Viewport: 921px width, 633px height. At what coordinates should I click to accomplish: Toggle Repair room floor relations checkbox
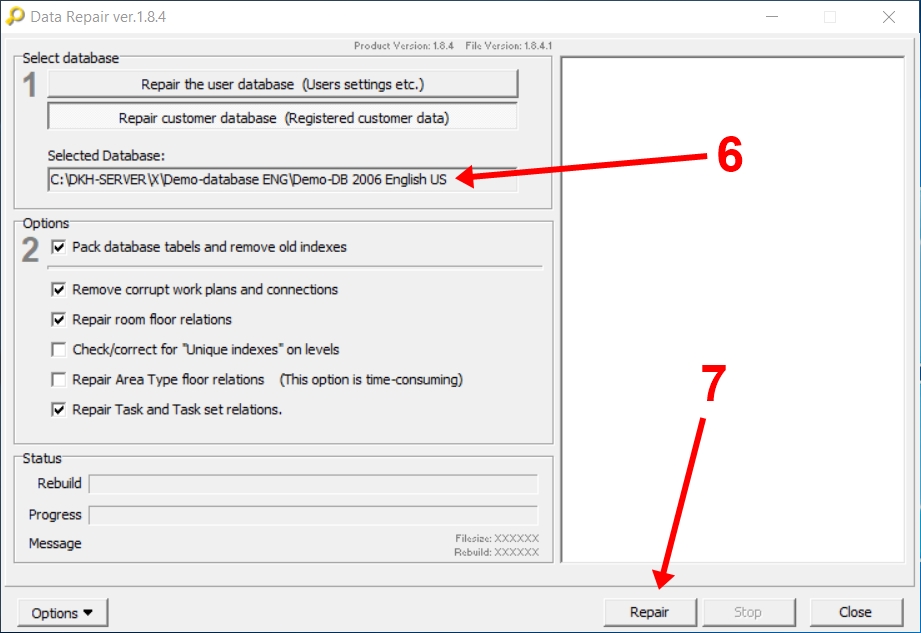click(58, 319)
